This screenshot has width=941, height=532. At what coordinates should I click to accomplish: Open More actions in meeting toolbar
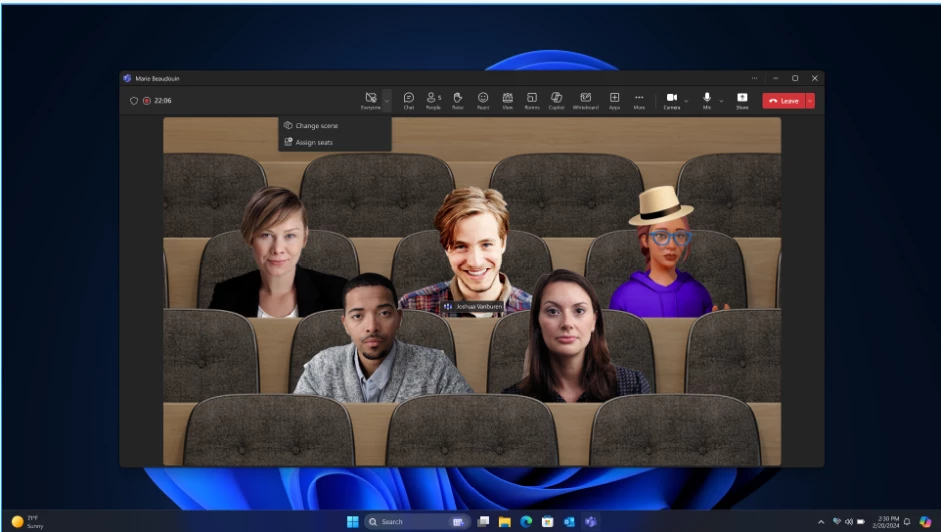pyautogui.click(x=639, y=100)
